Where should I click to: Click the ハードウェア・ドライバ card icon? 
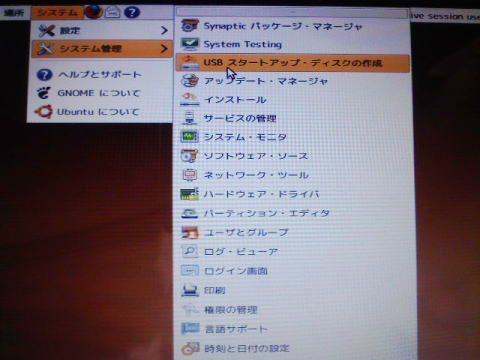click(x=190, y=194)
